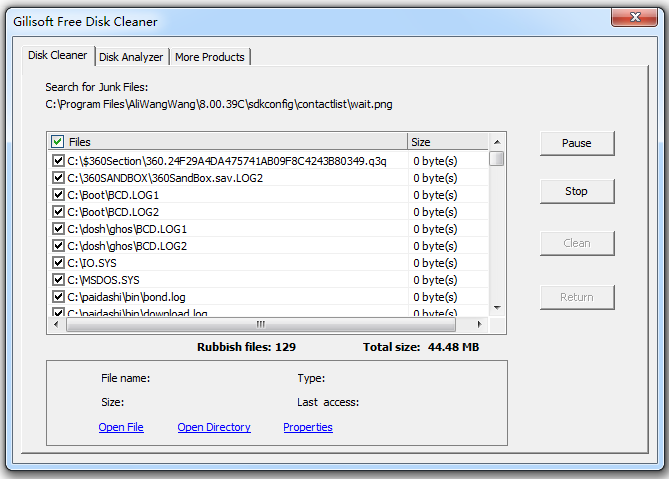Stop the junk file search
This screenshot has height=479, width=669.
(x=577, y=191)
